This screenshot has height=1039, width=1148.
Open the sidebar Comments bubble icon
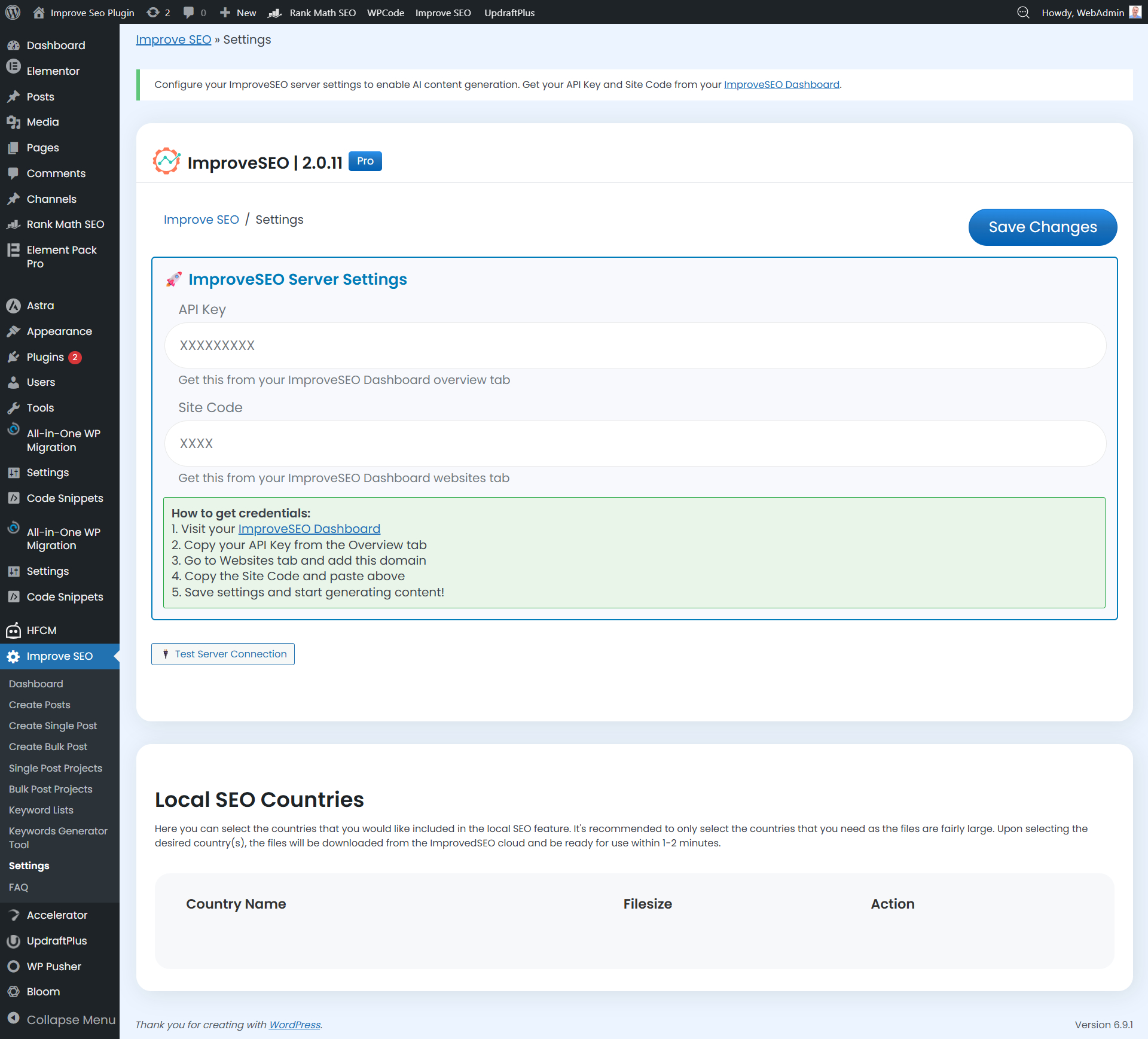pyautogui.click(x=14, y=173)
